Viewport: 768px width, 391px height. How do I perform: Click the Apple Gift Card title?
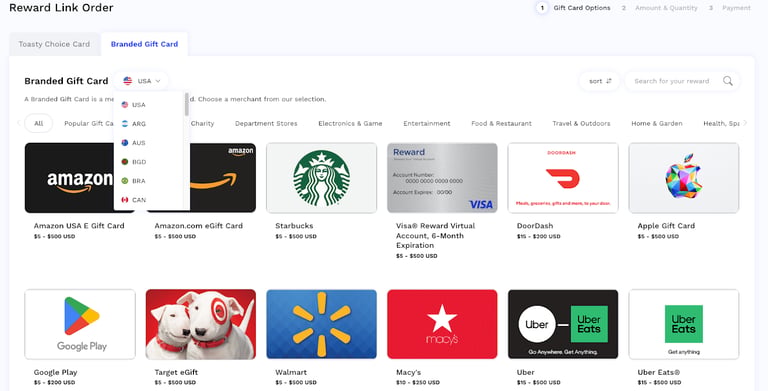666,226
